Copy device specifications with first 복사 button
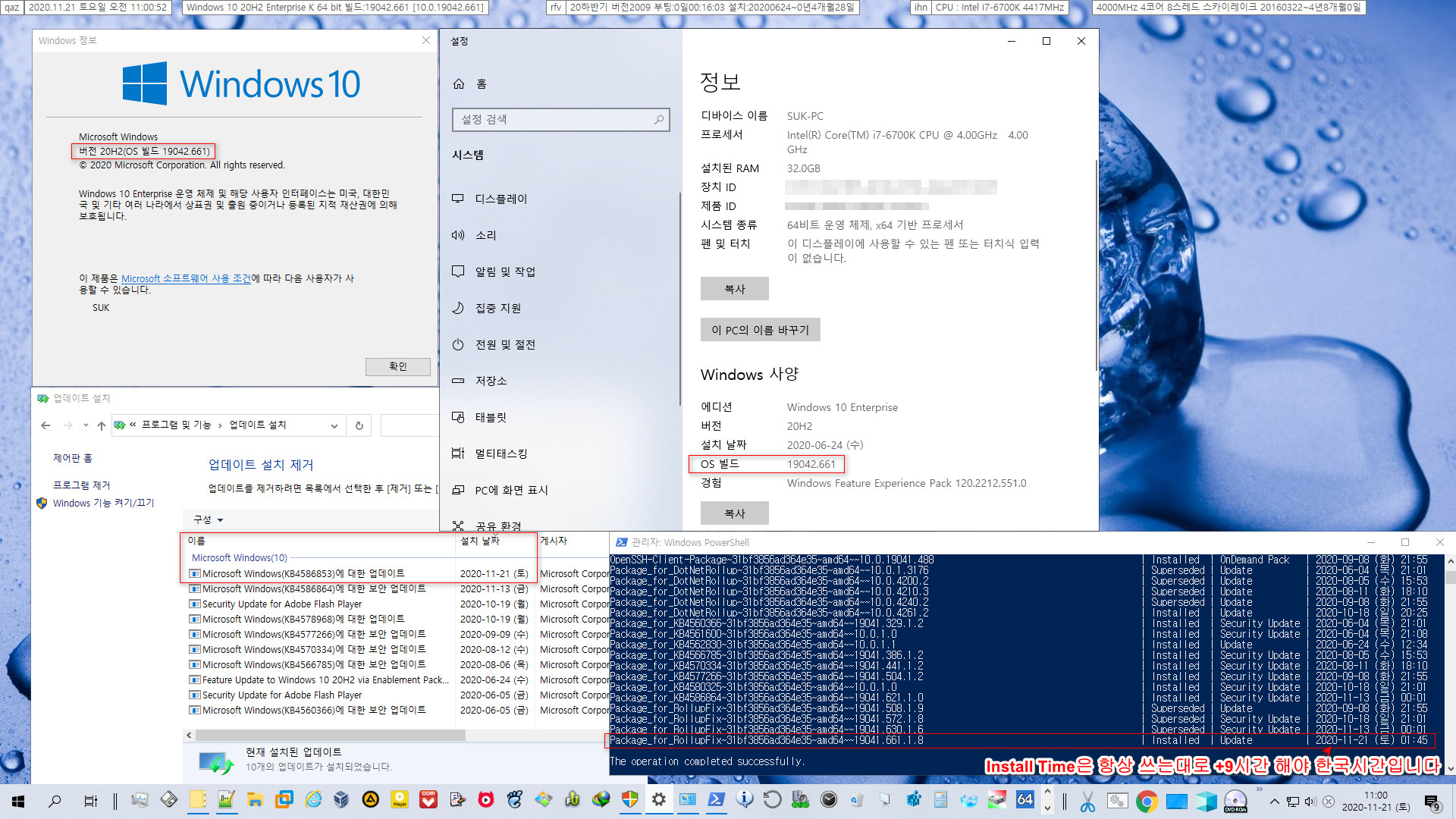1456x819 pixels. pyautogui.click(x=734, y=289)
